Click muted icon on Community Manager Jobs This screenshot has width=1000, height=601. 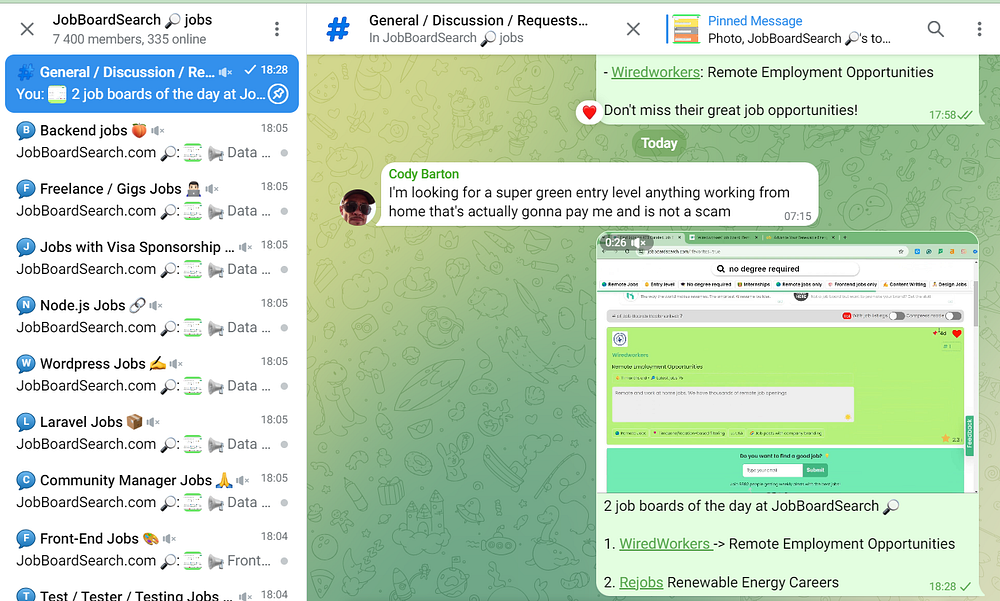pos(242,480)
